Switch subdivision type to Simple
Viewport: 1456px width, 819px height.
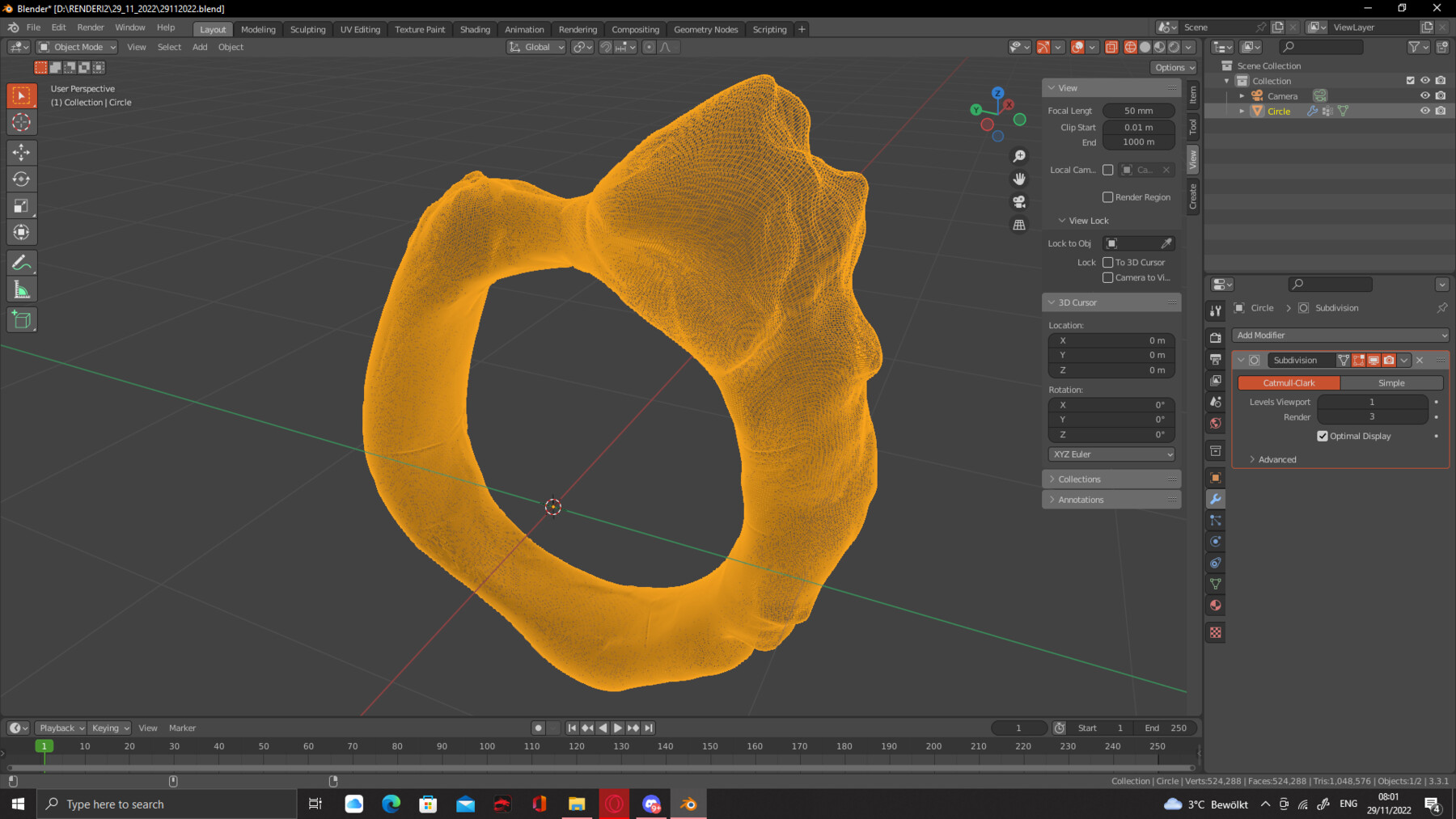pos(1391,382)
